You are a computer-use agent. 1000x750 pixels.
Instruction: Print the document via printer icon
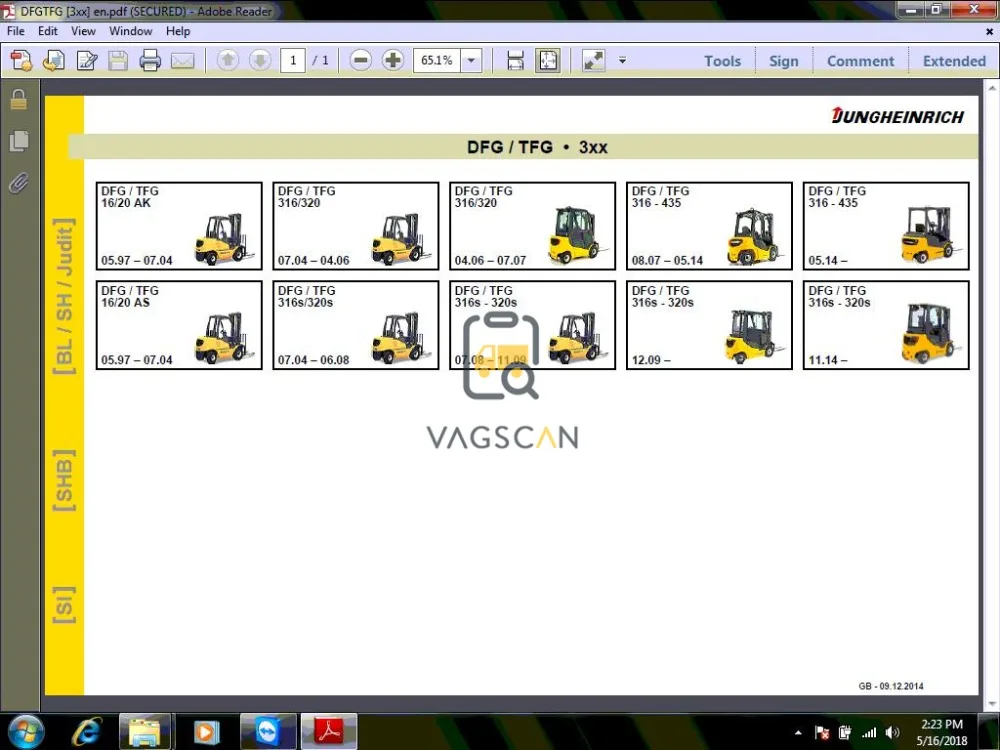tap(150, 61)
